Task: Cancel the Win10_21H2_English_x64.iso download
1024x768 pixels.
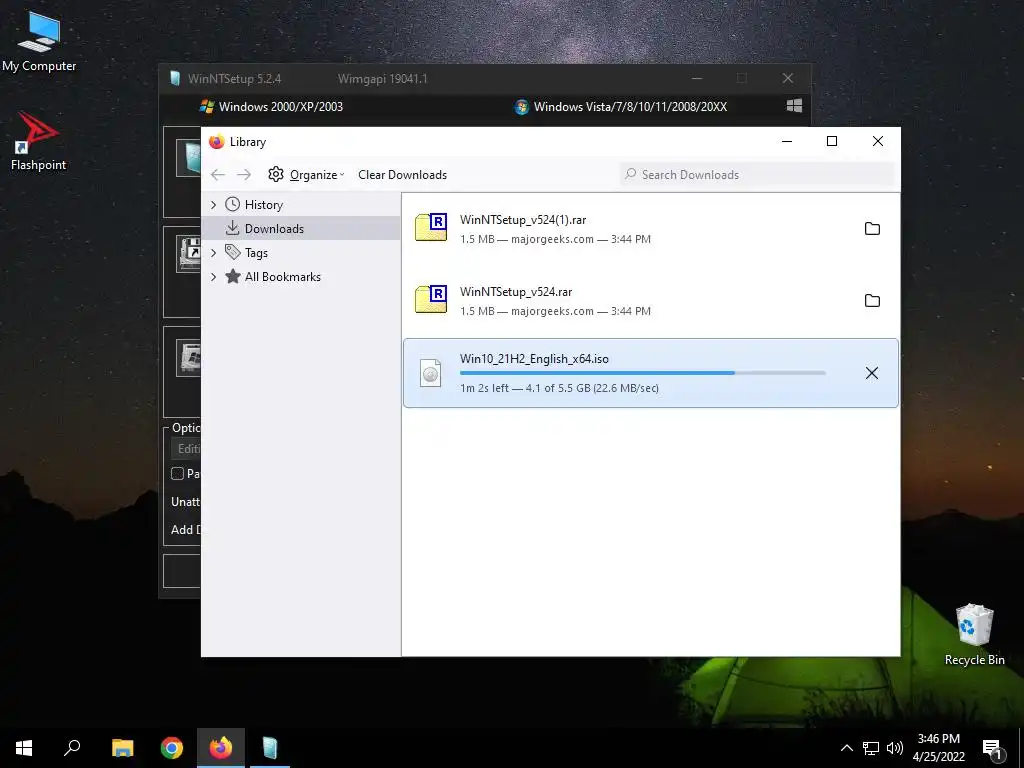Action: click(872, 373)
